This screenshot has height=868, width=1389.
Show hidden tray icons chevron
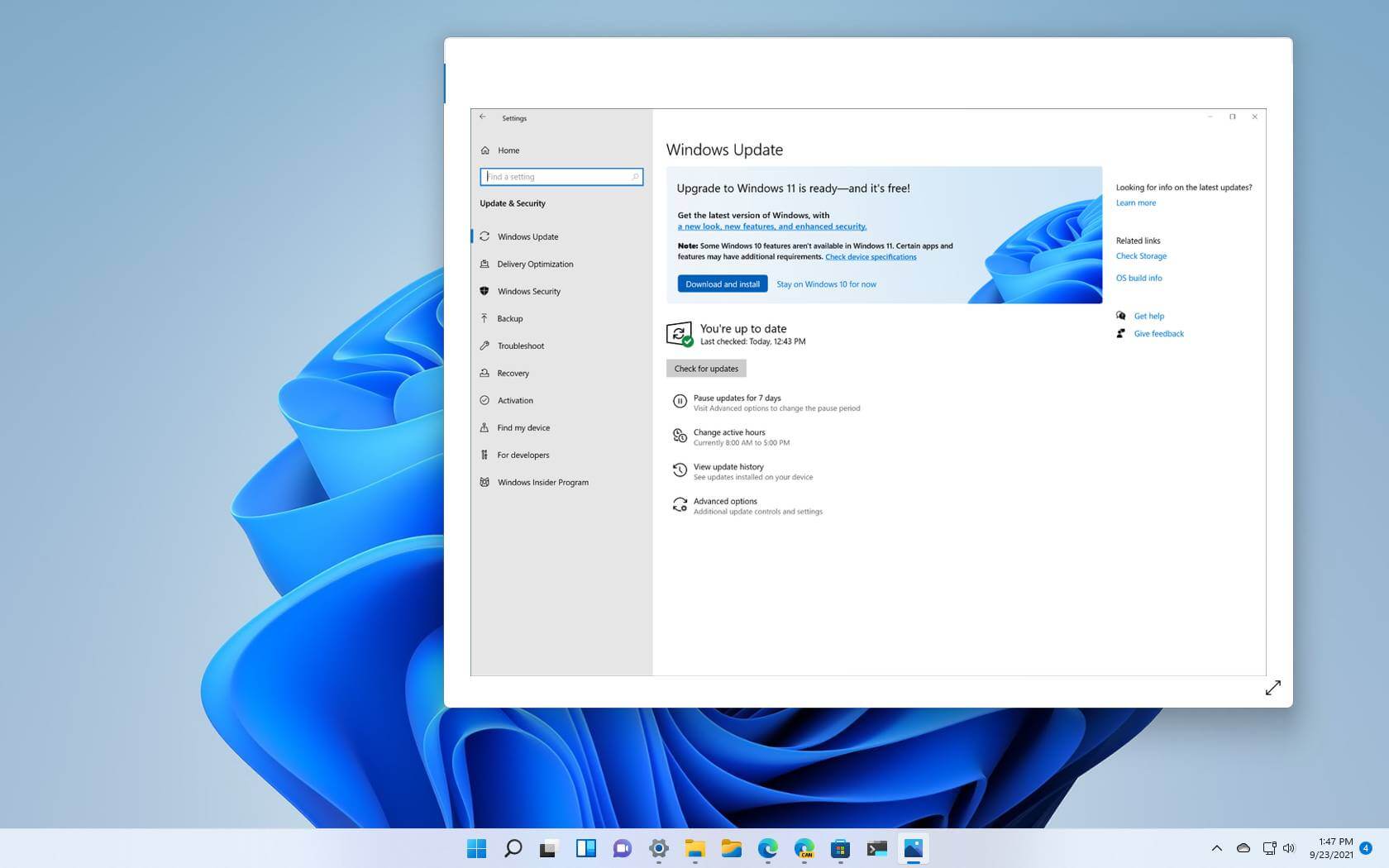(x=1217, y=848)
